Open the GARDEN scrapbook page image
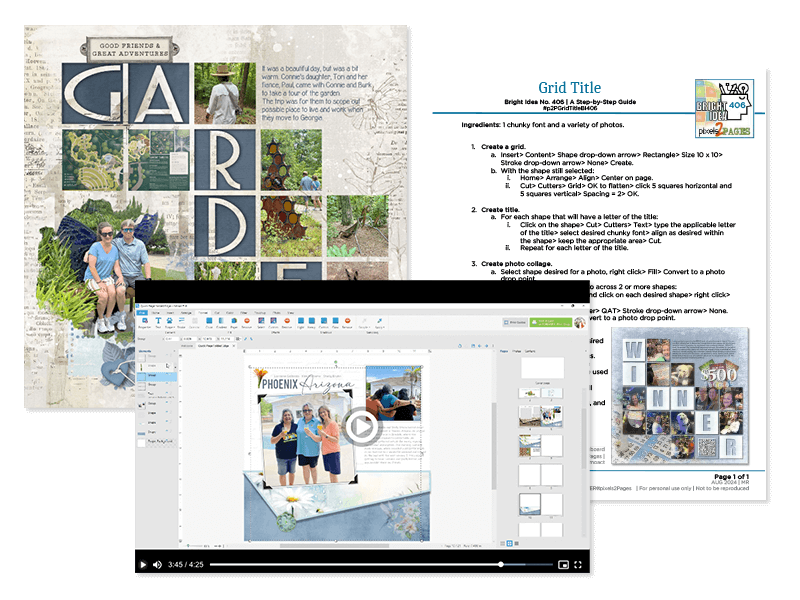Viewport: 800px width, 600px height. (216, 216)
